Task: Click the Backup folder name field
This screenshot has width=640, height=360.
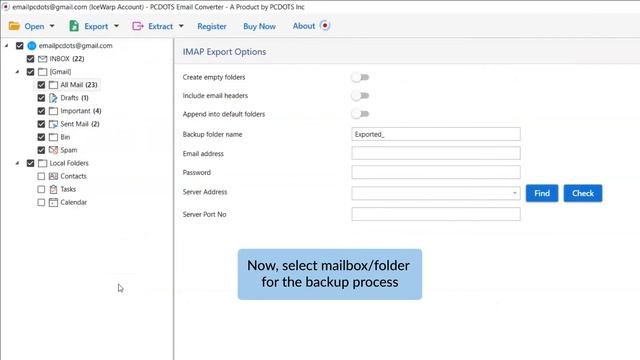Action: [x=436, y=134]
